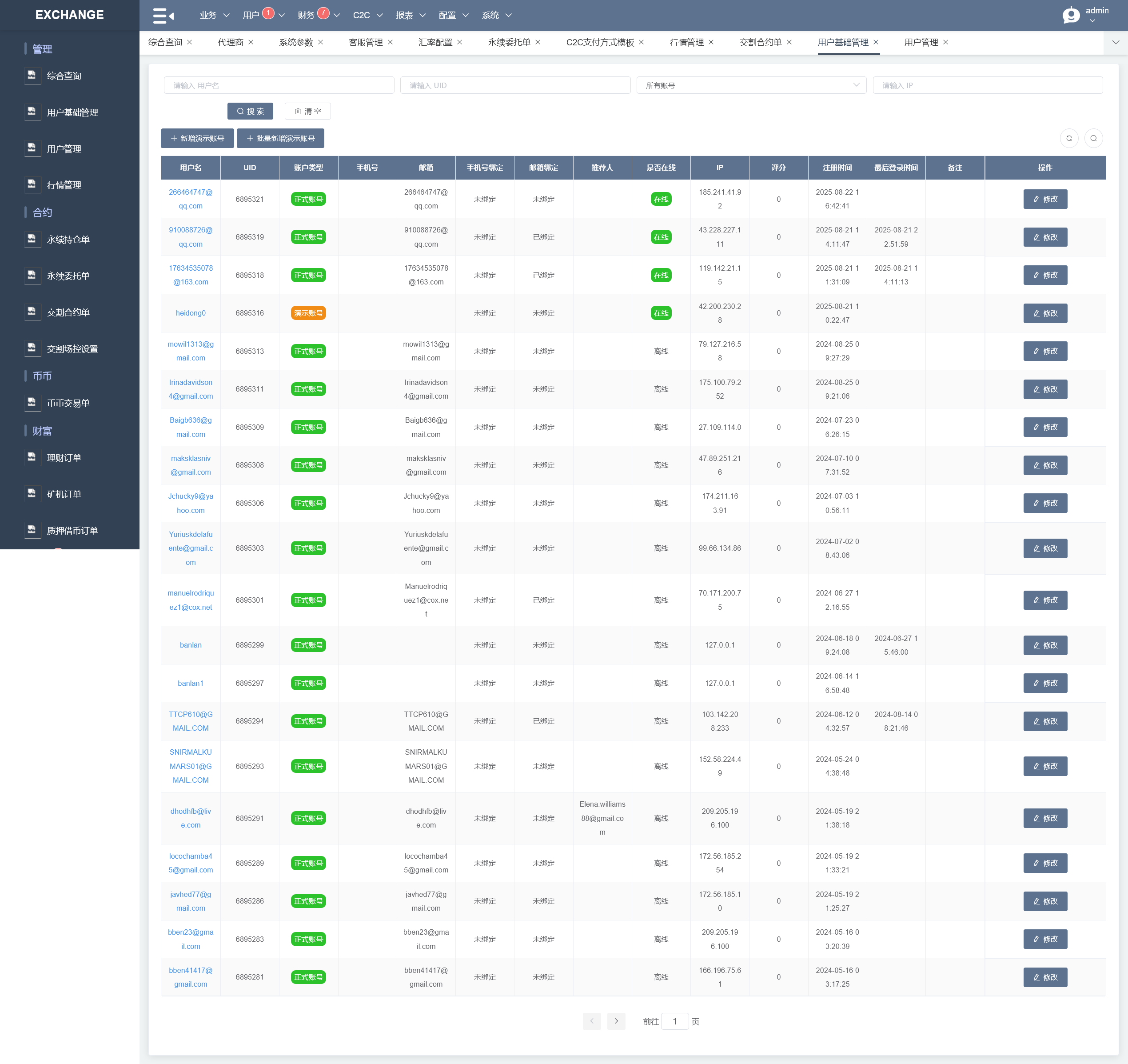
Task: Close the 客服管理 tab
Action: pyautogui.click(x=391, y=42)
